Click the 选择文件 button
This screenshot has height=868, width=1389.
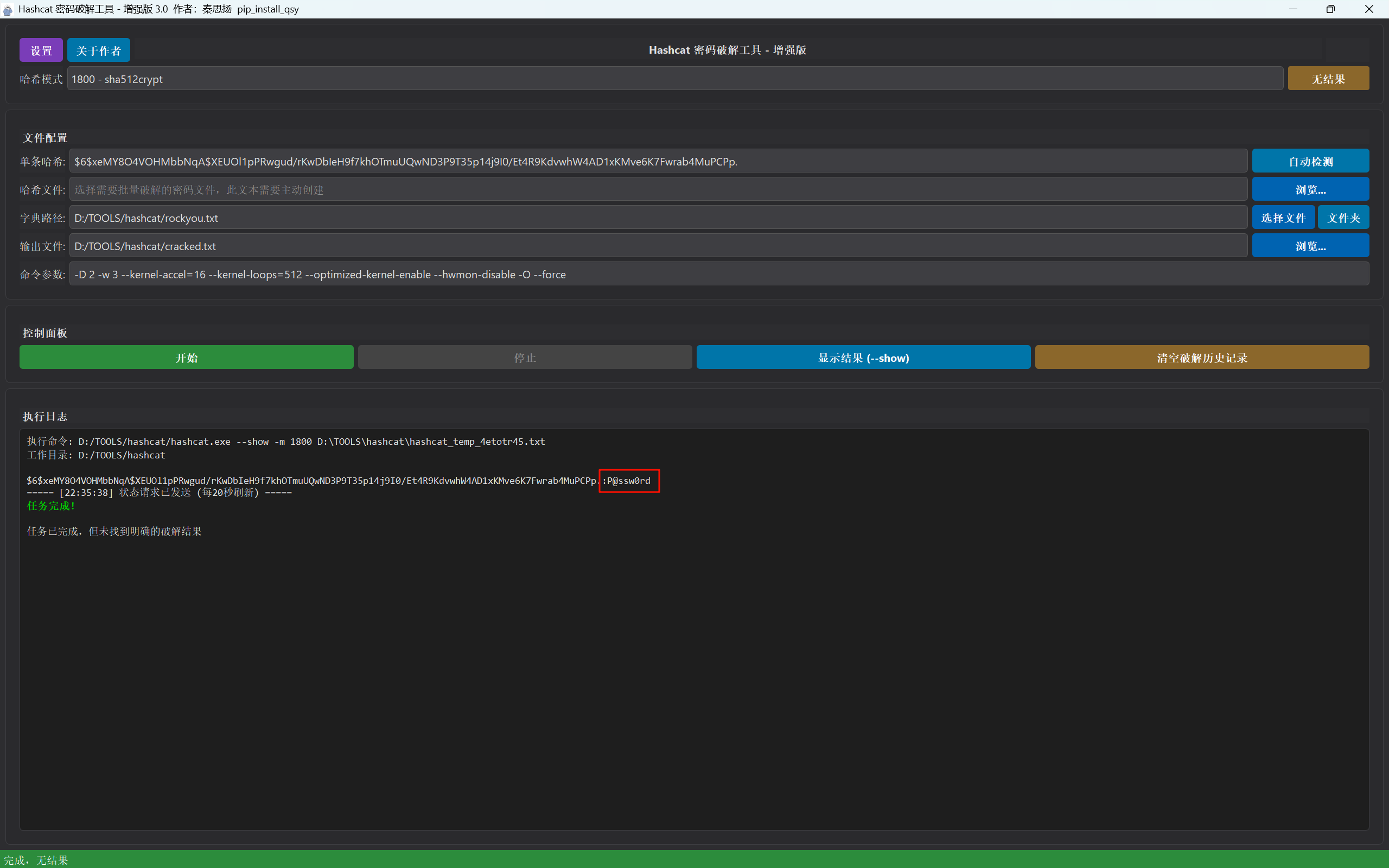click(1283, 218)
